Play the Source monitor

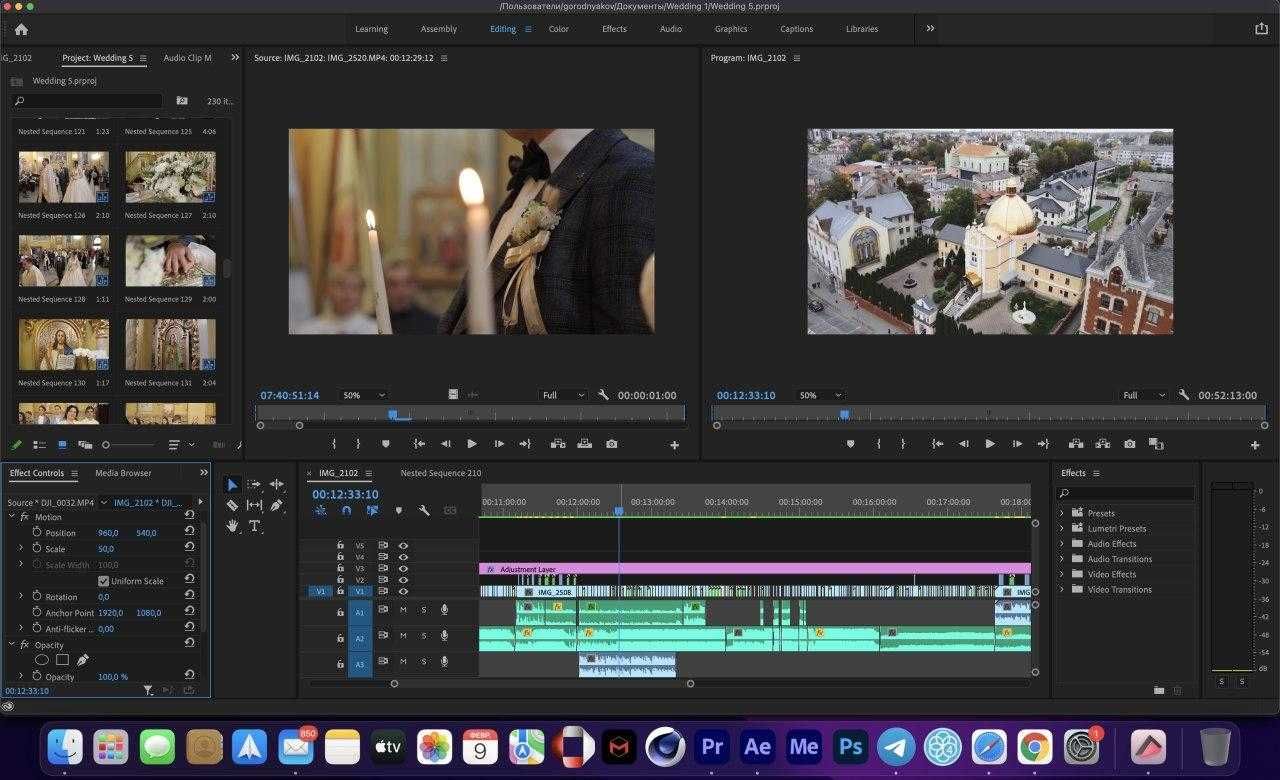tap(472, 444)
